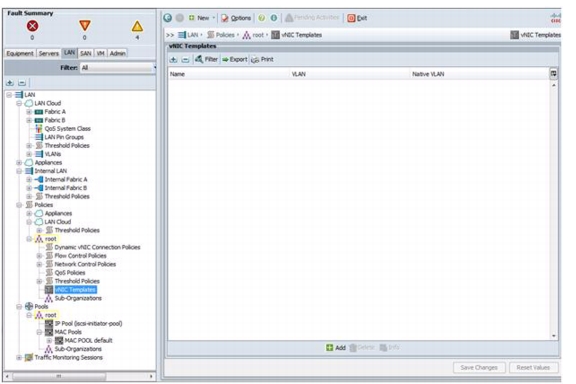Screen dimensions: 576x384
Task: Select Fabric A under LAN Cloud
Action: 55,112
